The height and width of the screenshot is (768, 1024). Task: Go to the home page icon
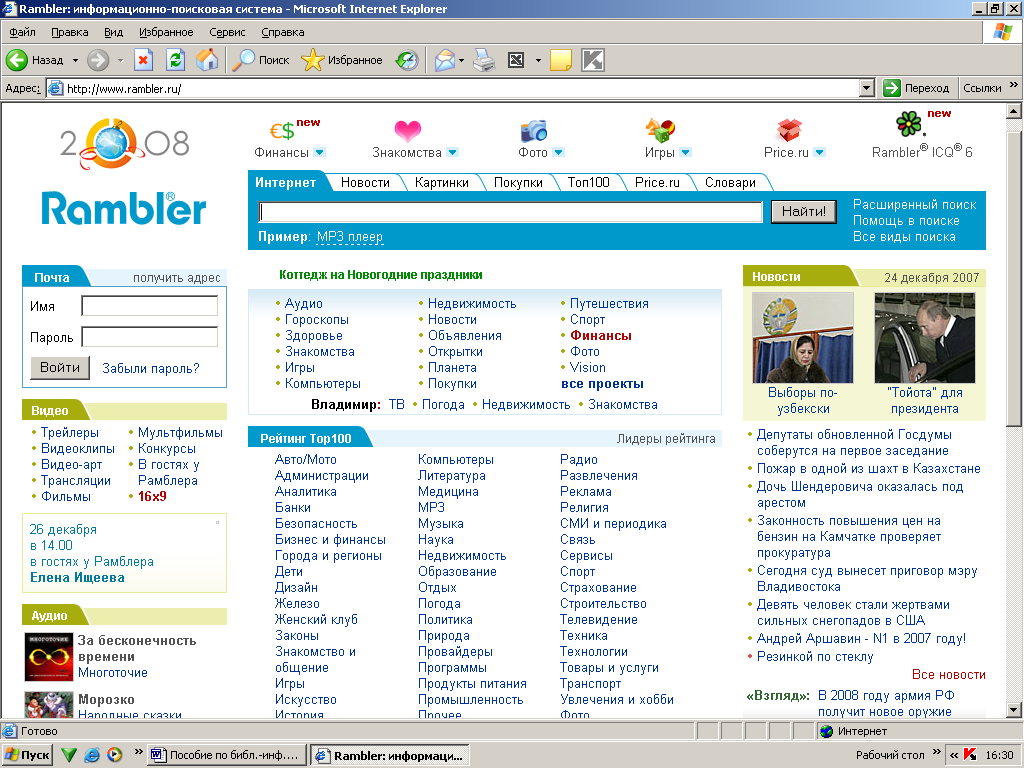point(207,60)
